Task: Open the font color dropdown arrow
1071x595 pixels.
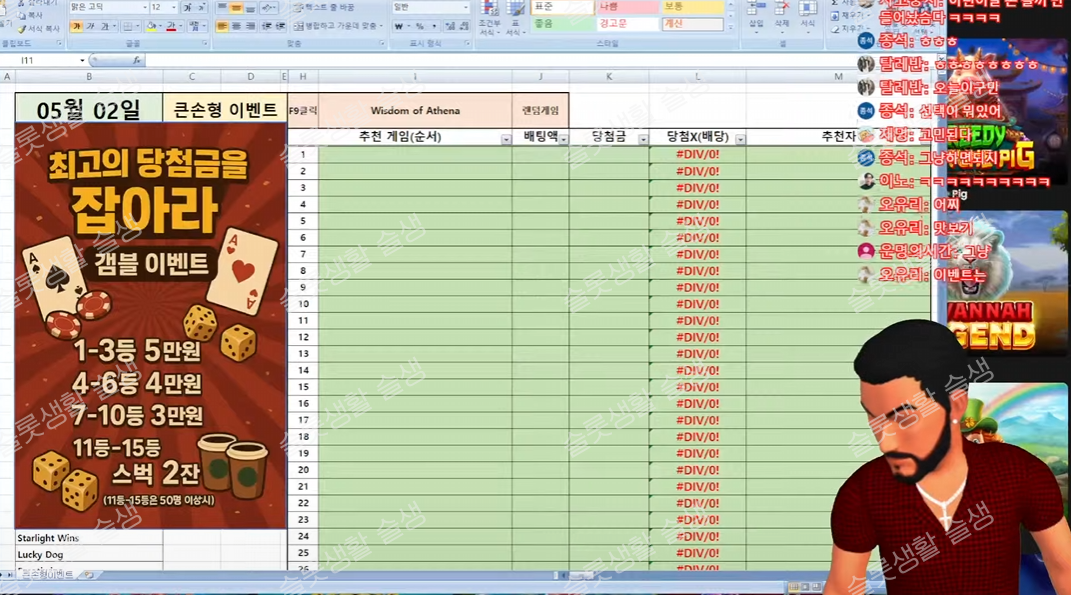Action: [180, 27]
